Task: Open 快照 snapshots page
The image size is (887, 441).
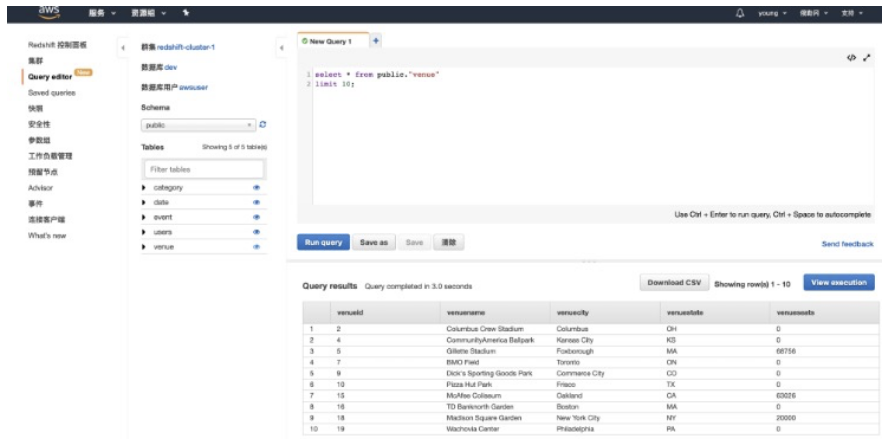Action: (x=36, y=109)
